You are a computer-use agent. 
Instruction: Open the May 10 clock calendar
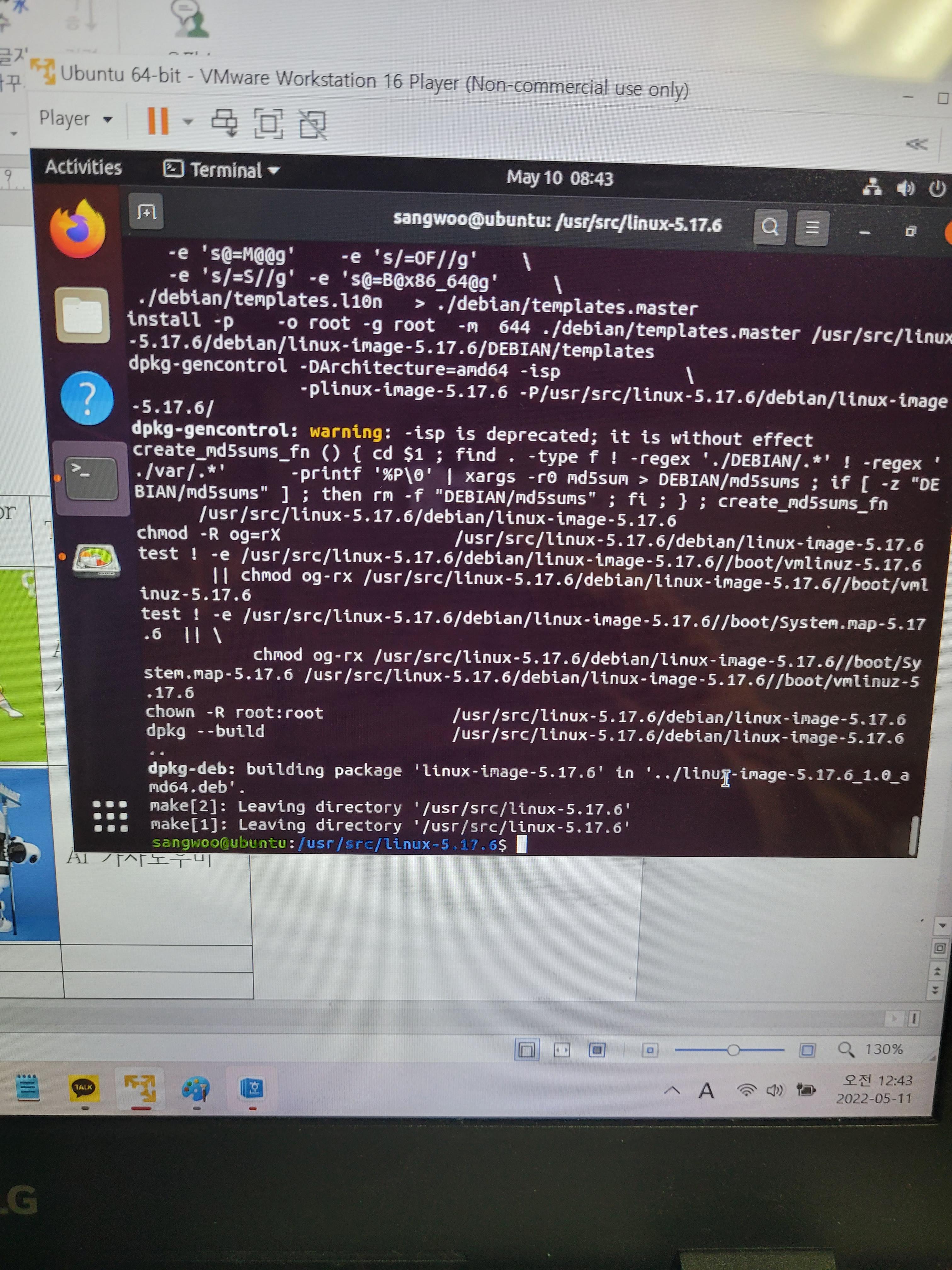coord(559,178)
